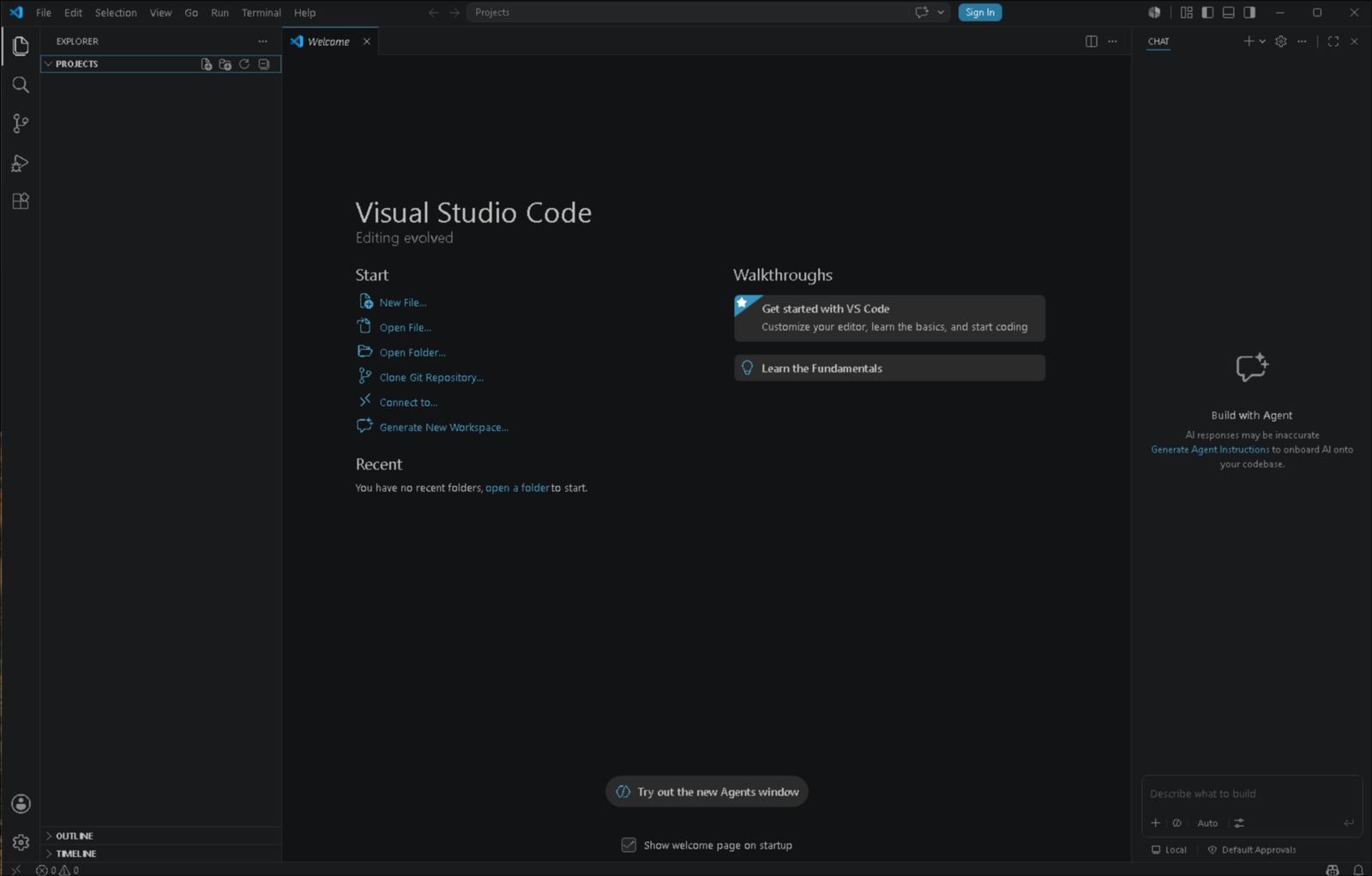Open notifications bell in status bar

click(x=1358, y=869)
